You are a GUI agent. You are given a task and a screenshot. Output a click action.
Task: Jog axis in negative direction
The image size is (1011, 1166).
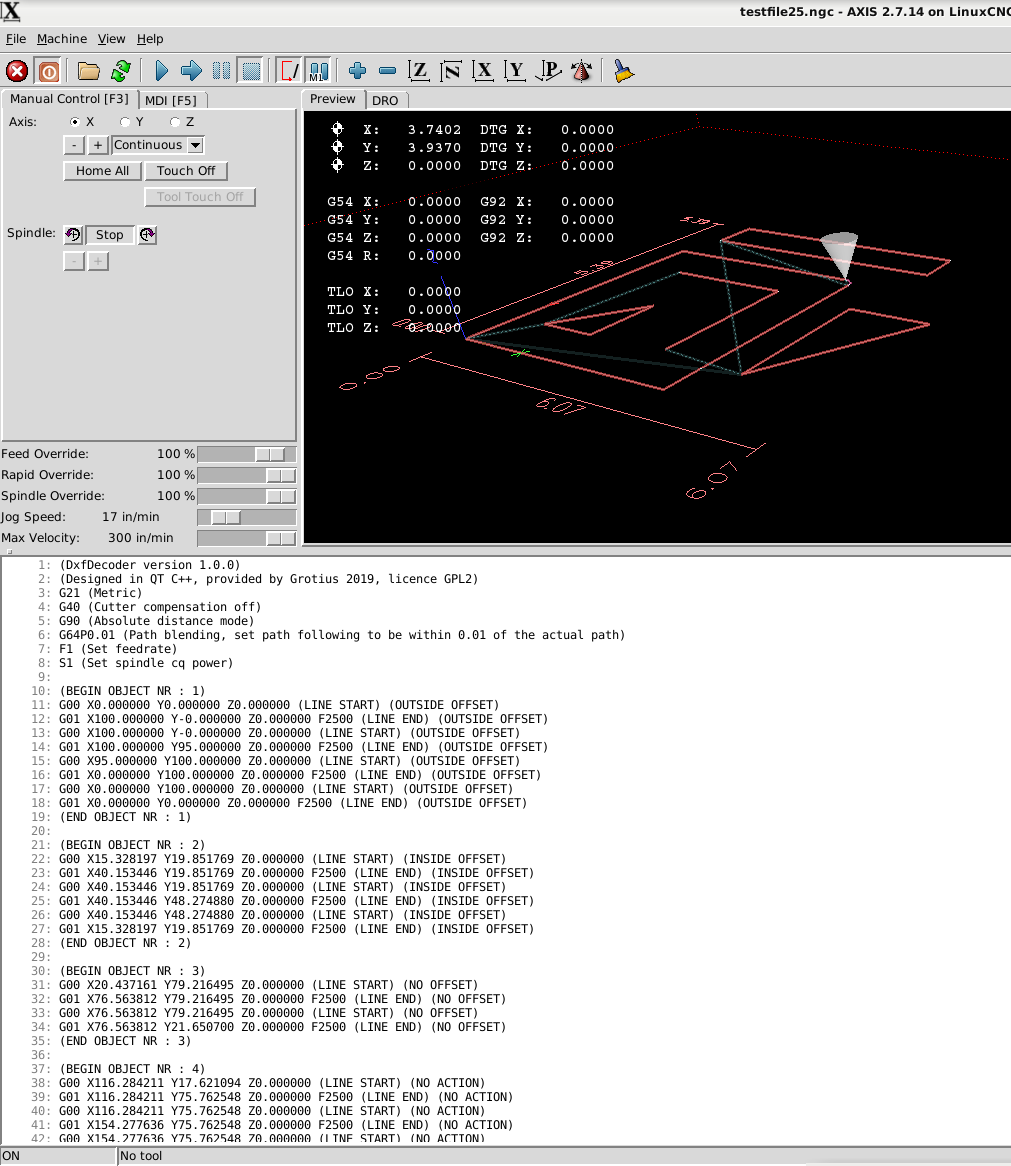74,145
